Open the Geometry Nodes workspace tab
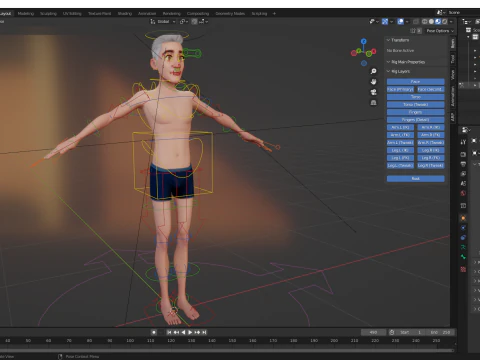480x360 pixels. (x=230, y=14)
